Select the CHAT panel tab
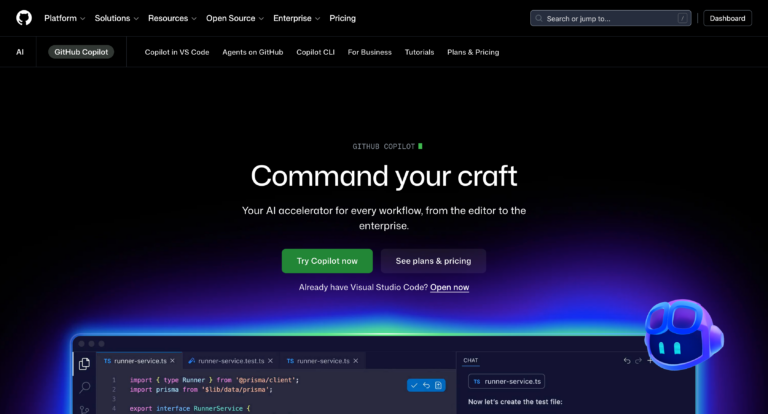The width and height of the screenshot is (768, 414). [471, 360]
